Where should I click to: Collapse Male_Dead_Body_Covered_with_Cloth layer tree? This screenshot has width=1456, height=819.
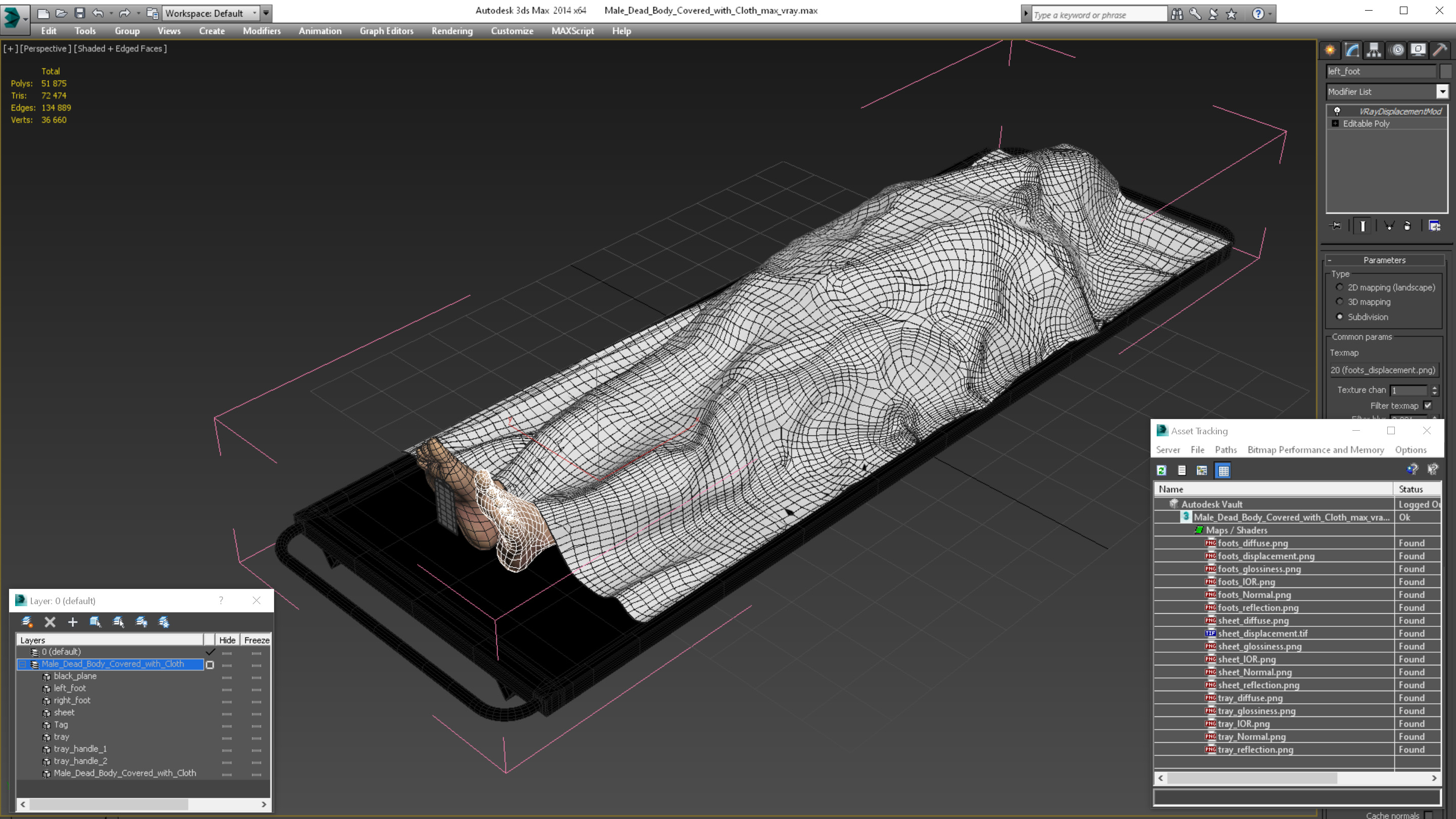point(23,665)
